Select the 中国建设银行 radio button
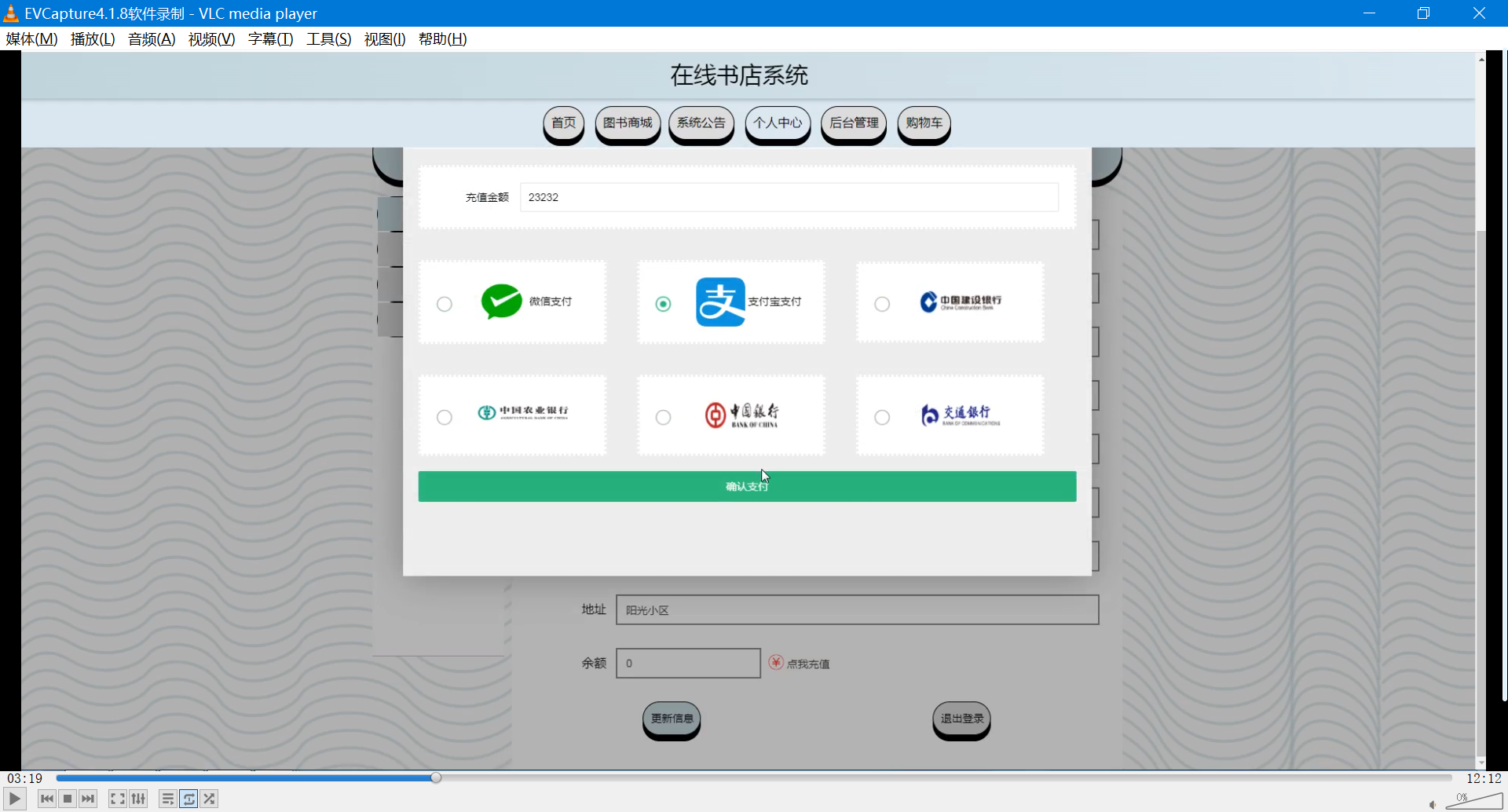Image resolution: width=1508 pixels, height=812 pixels. [882, 304]
